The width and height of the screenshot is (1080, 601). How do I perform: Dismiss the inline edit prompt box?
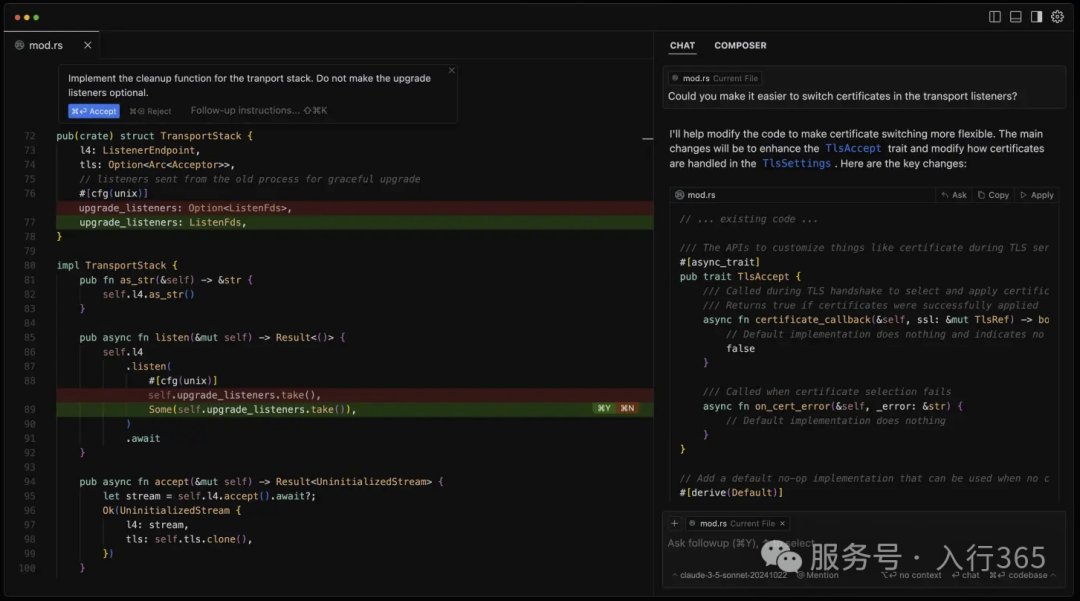pyautogui.click(x=451, y=71)
